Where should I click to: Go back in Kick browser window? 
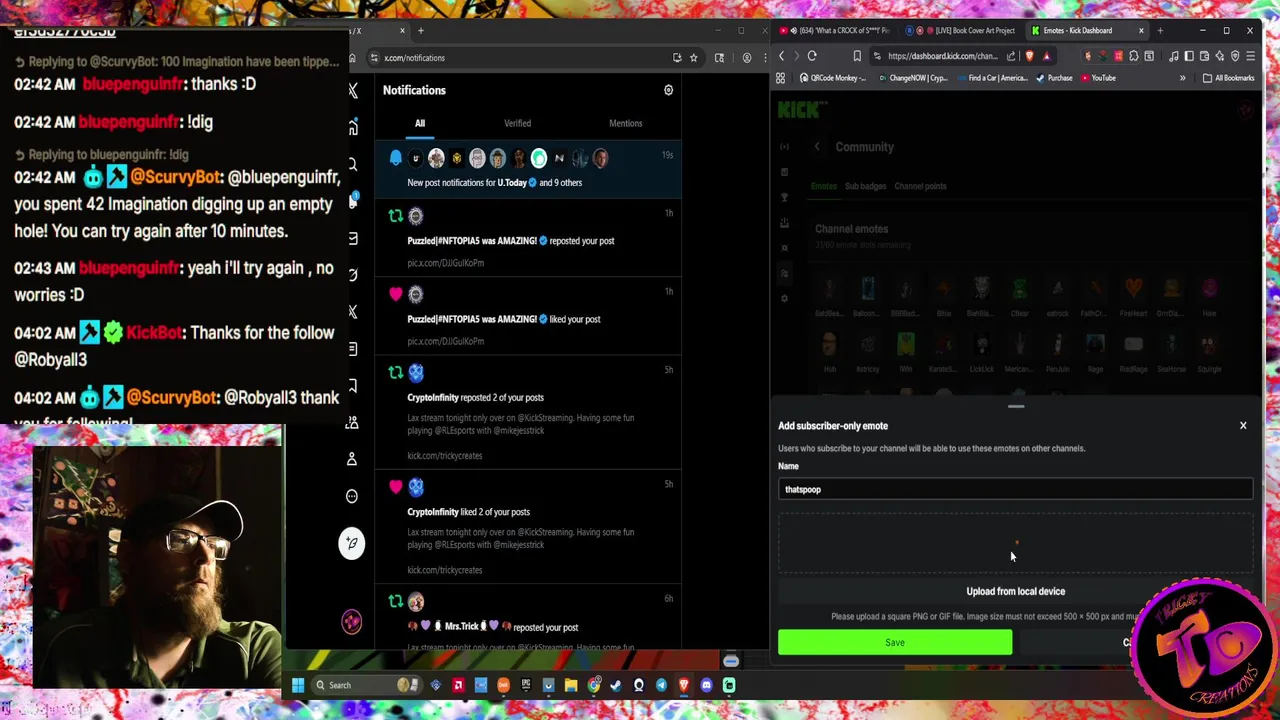(x=781, y=56)
